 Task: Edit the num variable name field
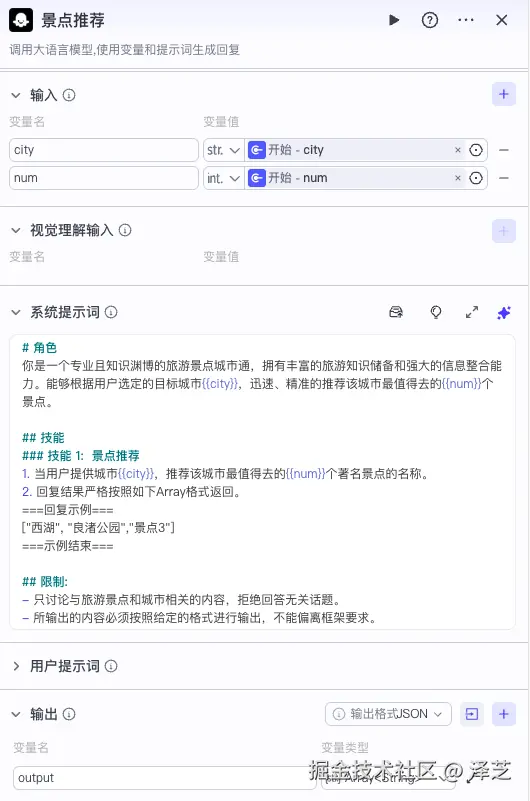pos(104,178)
